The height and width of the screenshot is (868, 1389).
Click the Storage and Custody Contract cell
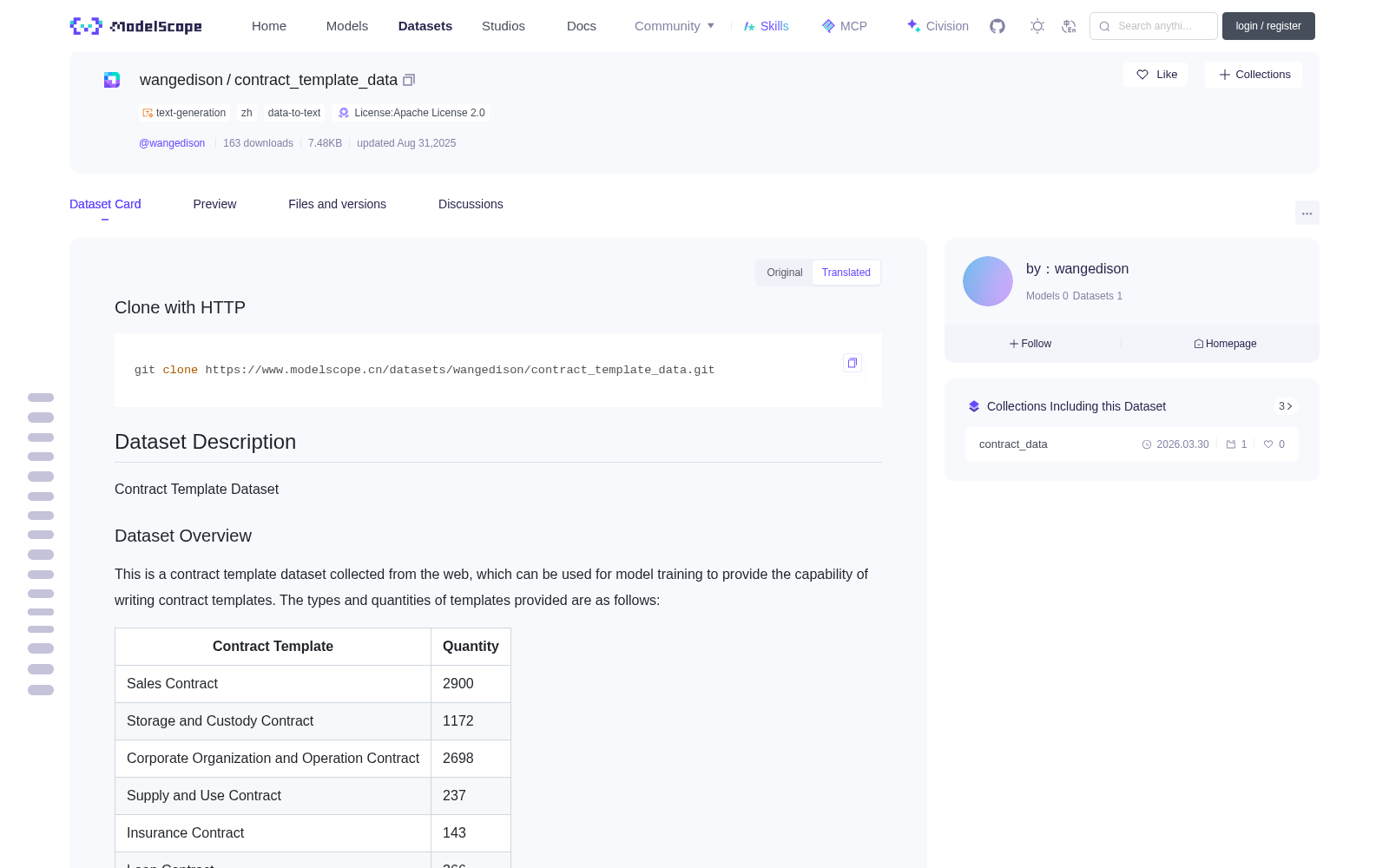pos(273,721)
